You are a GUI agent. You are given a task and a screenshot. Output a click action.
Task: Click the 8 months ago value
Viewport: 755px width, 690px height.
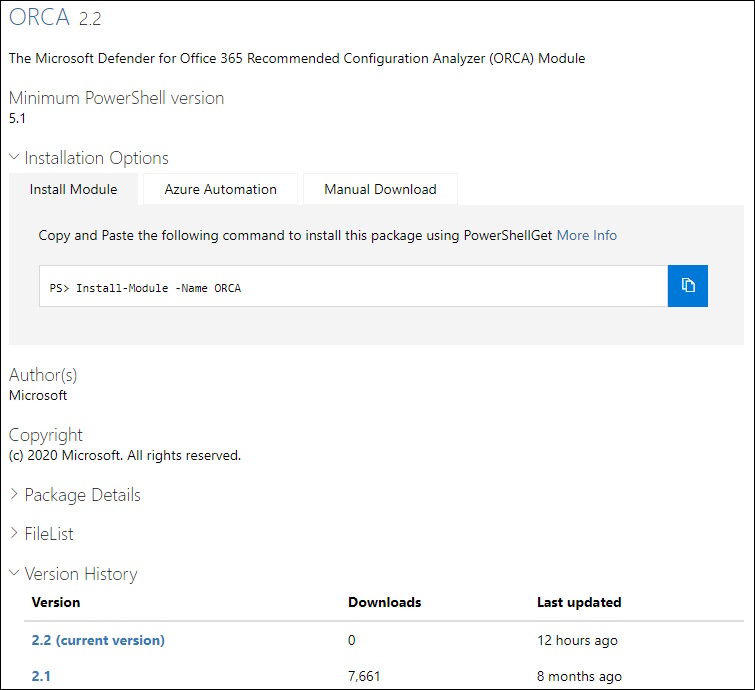(x=579, y=676)
